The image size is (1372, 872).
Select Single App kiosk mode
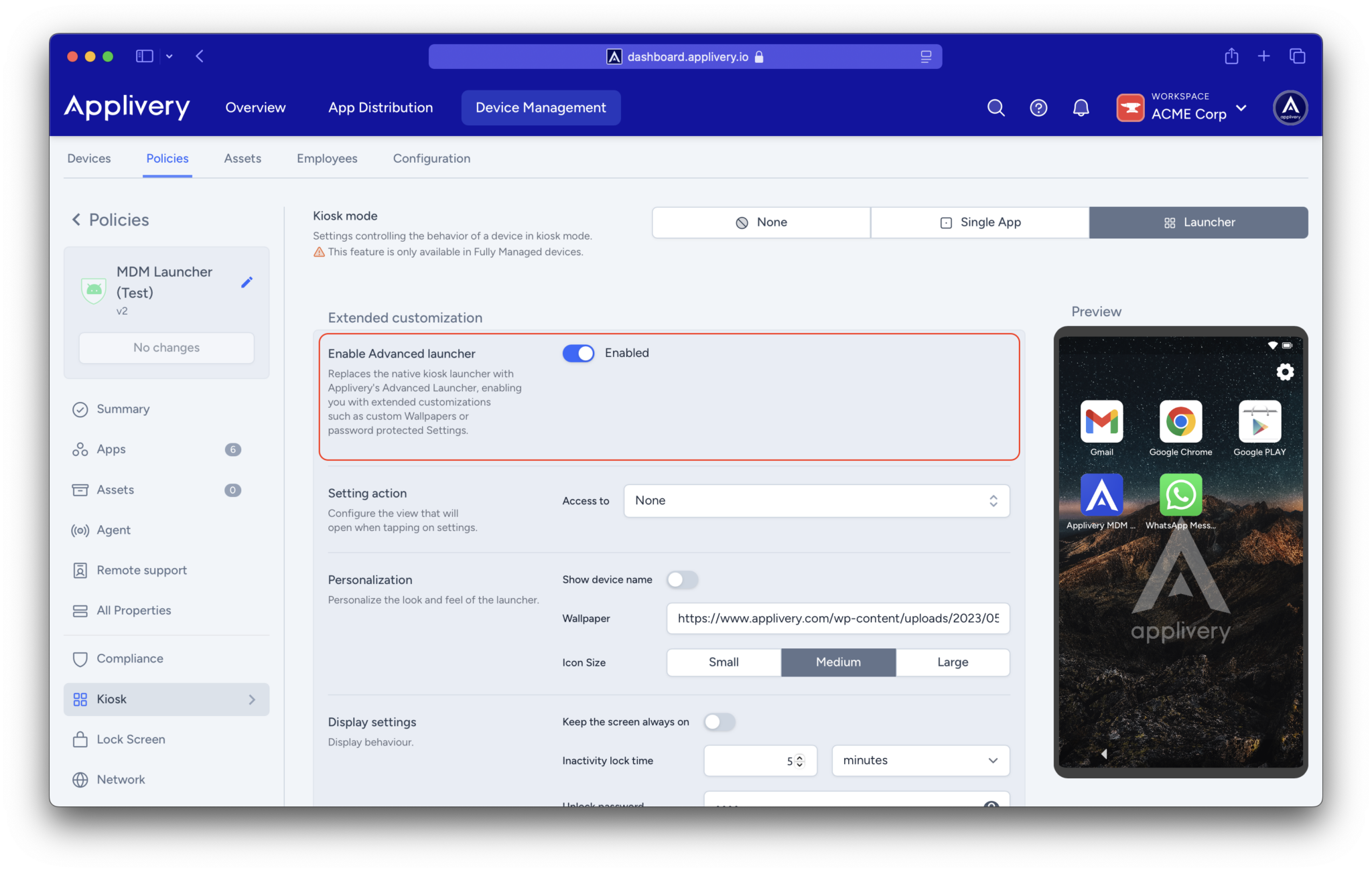tap(979, 222)
